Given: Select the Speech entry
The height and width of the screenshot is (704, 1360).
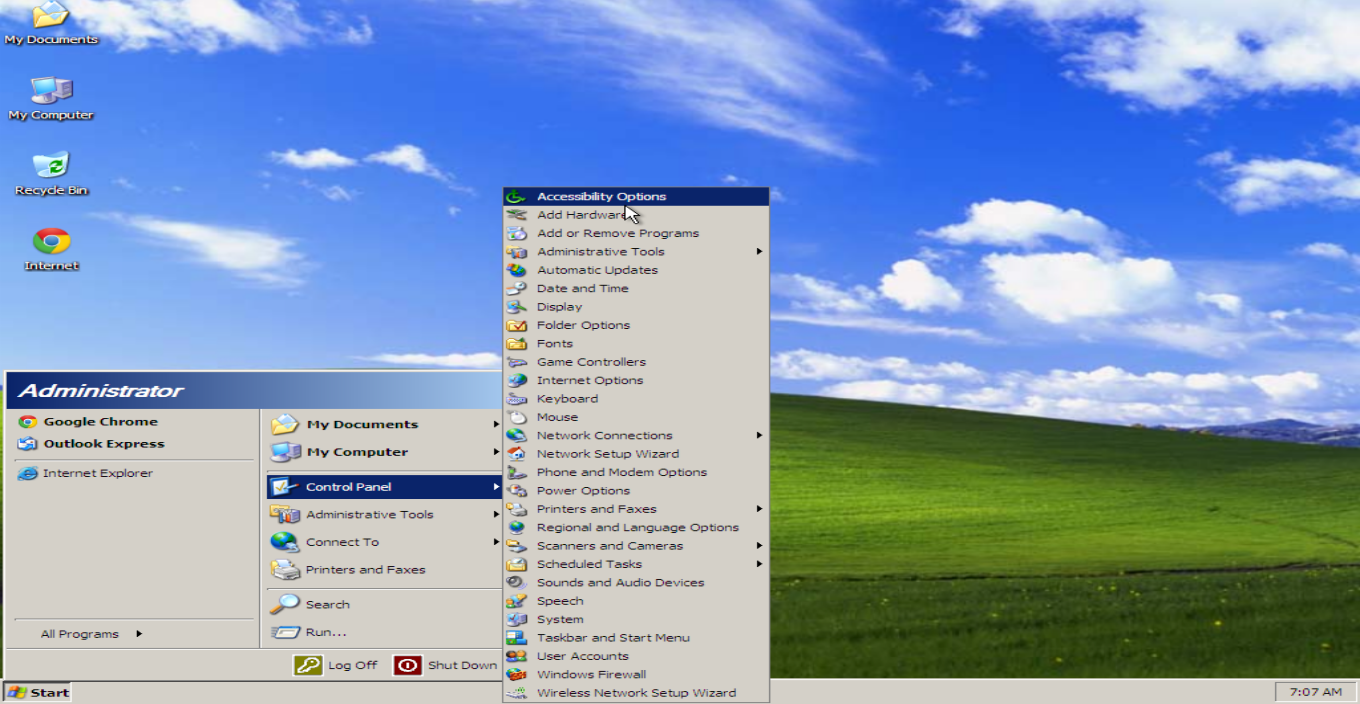Looking at the screenshot, I should click(x=636, y=601).
